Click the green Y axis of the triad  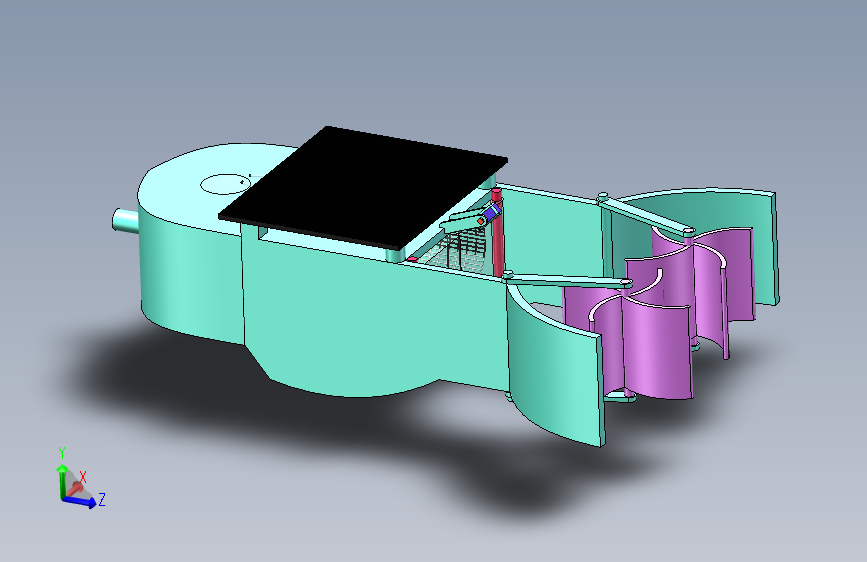point(62,481)
